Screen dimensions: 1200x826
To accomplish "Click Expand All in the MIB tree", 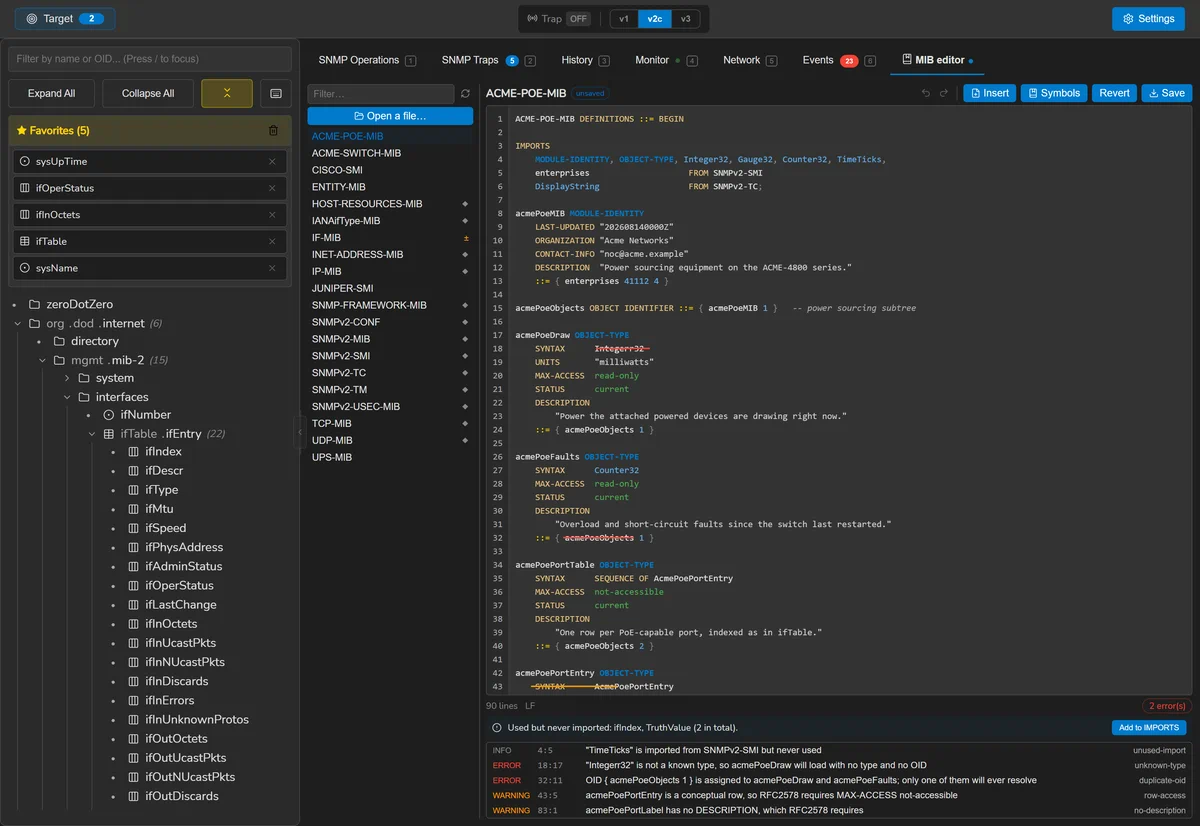I will (52, 93).
